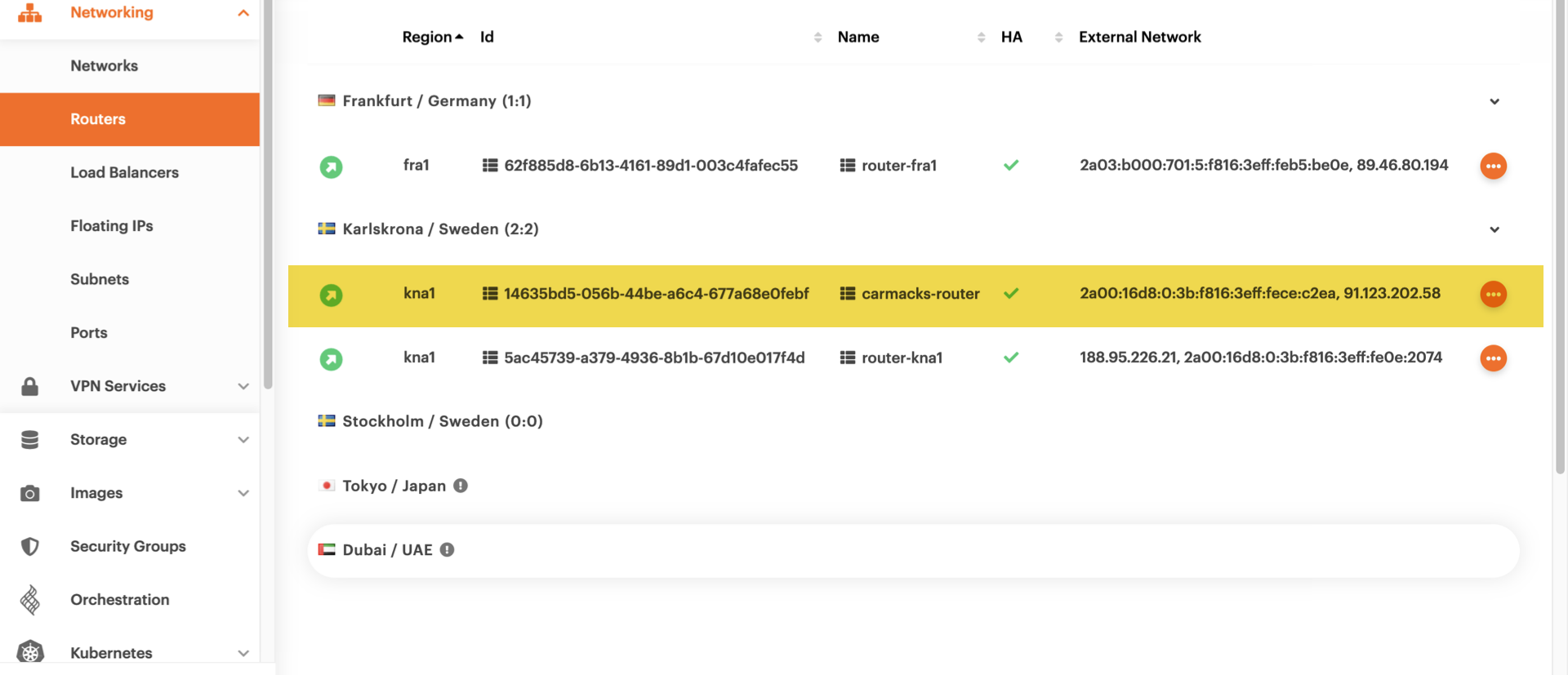Collapse the Frankfurt / Germany group
The image size is (1568, 675).
(1494, 102)
